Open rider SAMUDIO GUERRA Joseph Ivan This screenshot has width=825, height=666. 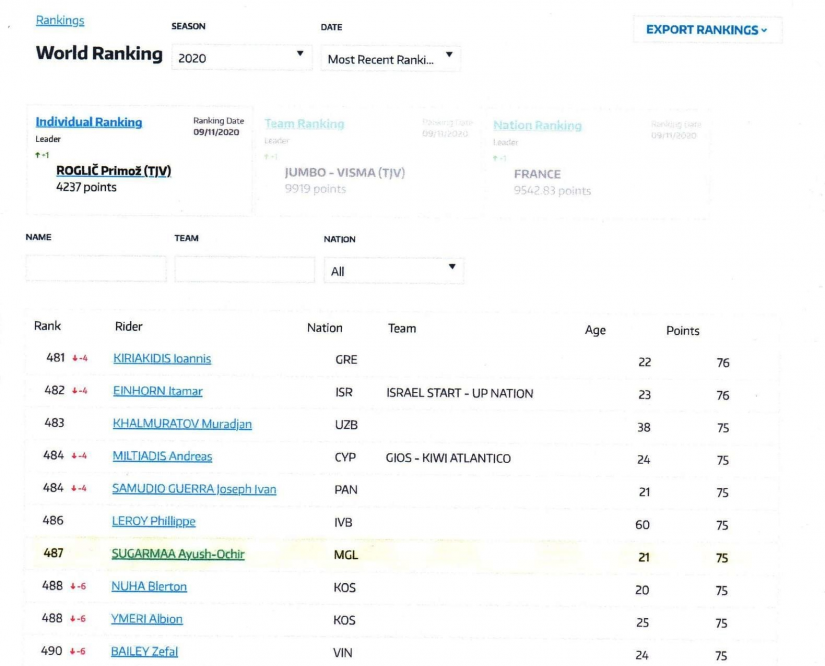(x=194, y=489)
